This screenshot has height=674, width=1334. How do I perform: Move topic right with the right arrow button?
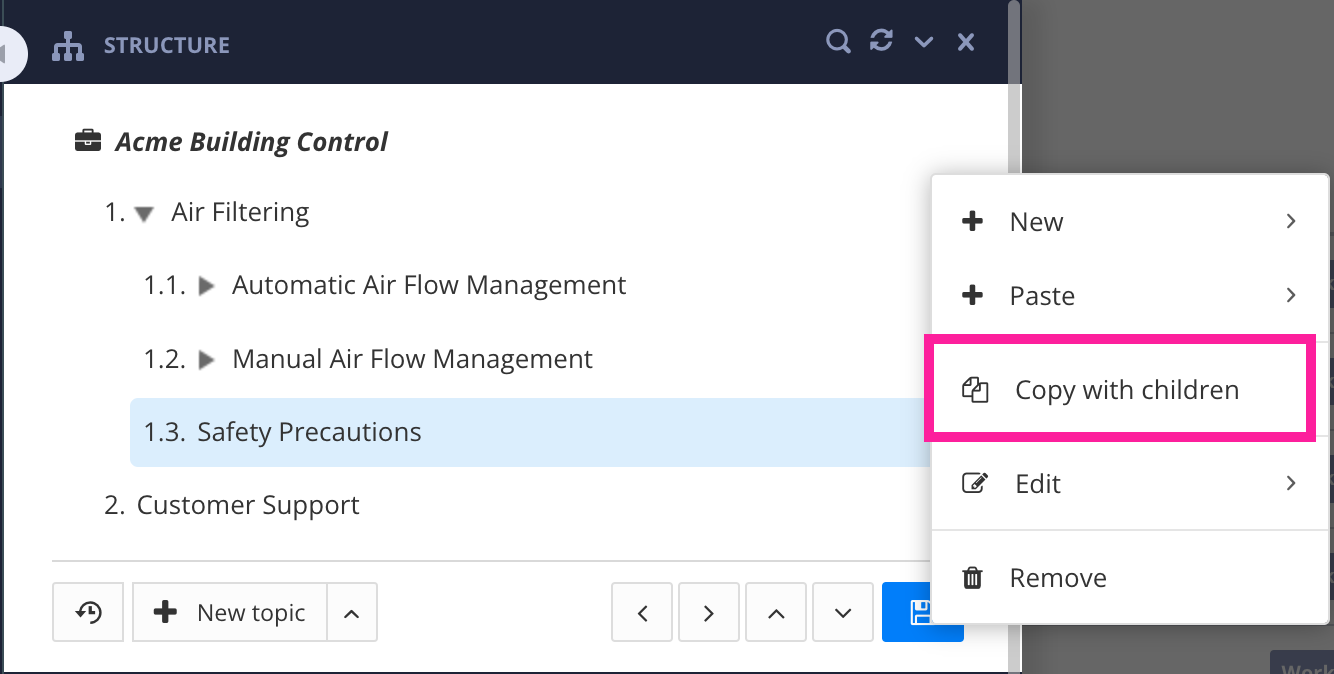(x=708, y=612)
